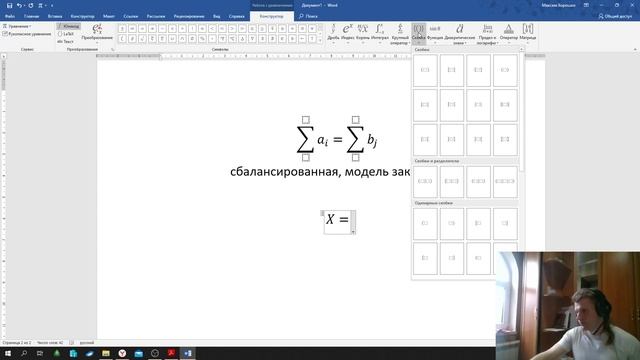Open Yandex Browser from the taskbar
The height and width of the screenshot is (360, 640).
(122, 353)
